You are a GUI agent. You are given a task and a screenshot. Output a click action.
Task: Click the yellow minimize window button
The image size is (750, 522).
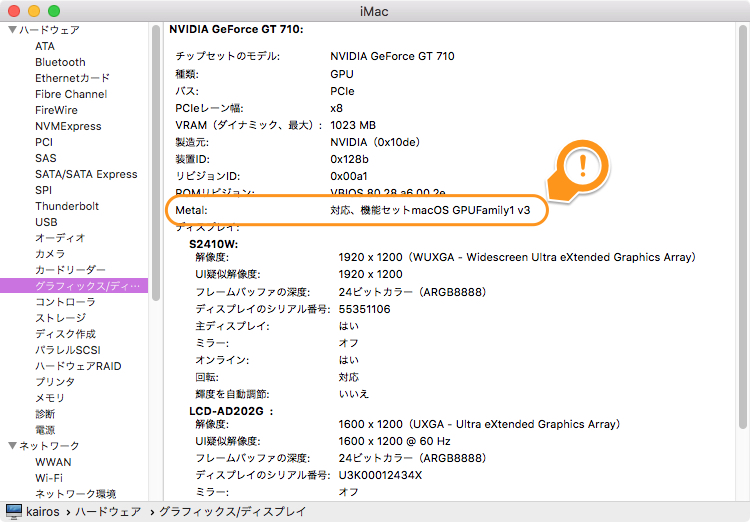[x=34, y=11]
